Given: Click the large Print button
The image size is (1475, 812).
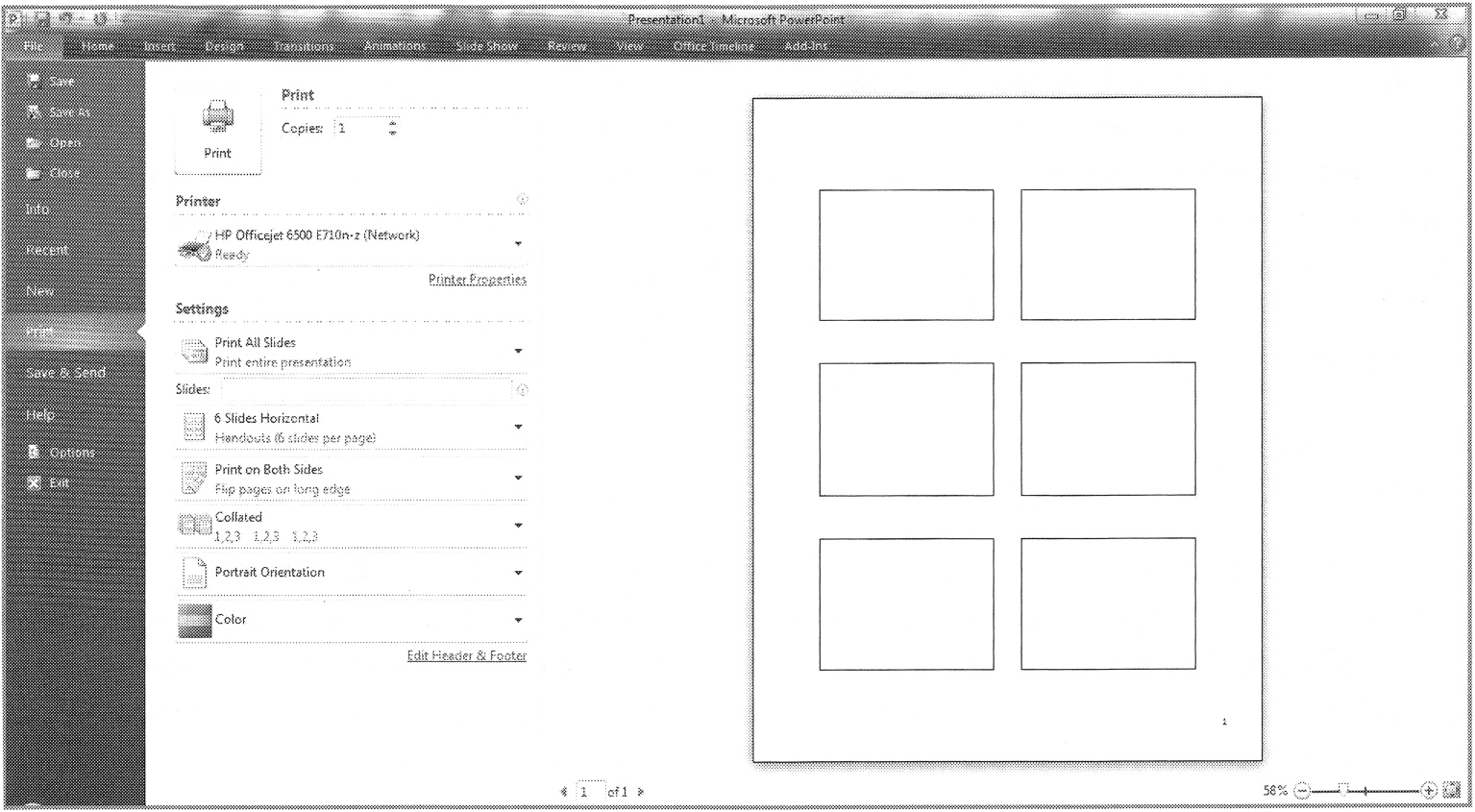Looking at the screenshot, I should 218,130.
